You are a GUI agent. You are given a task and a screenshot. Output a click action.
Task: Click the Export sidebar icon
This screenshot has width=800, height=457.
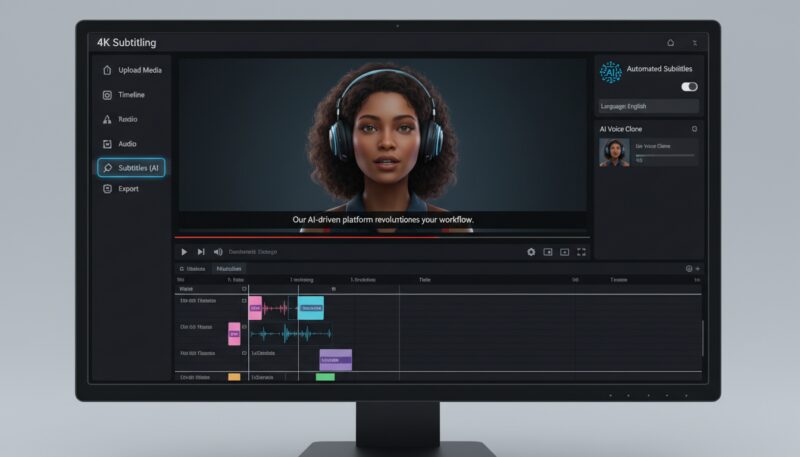(107, 189)
